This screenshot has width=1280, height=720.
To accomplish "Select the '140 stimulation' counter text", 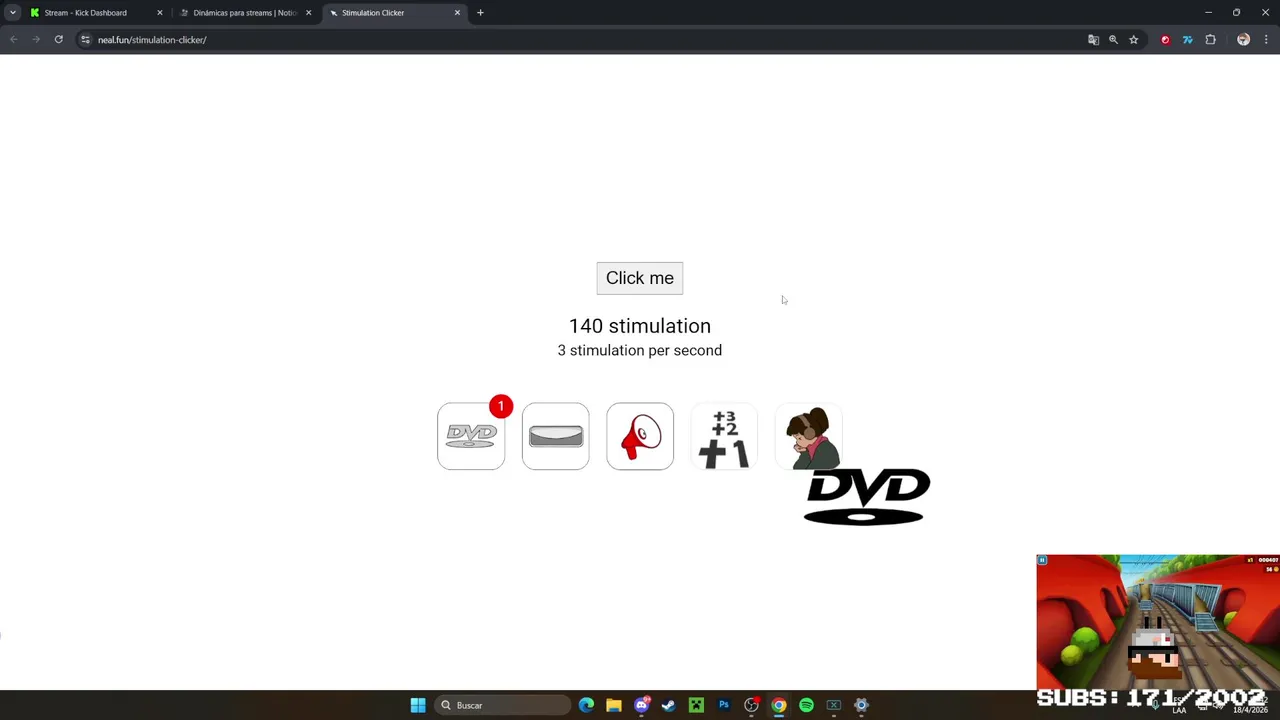I will click(x=640, y=326).
